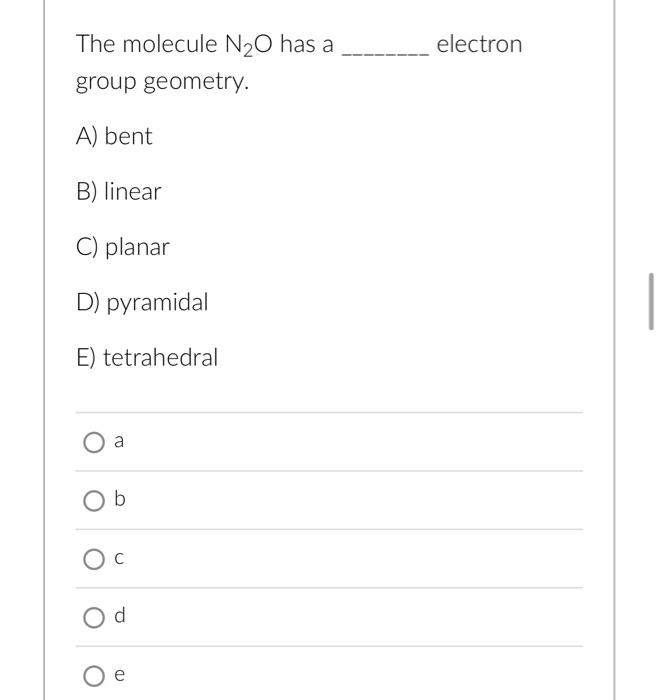
Task: Click the letter label 'b' beside its radio
Action: pos(120,498)
